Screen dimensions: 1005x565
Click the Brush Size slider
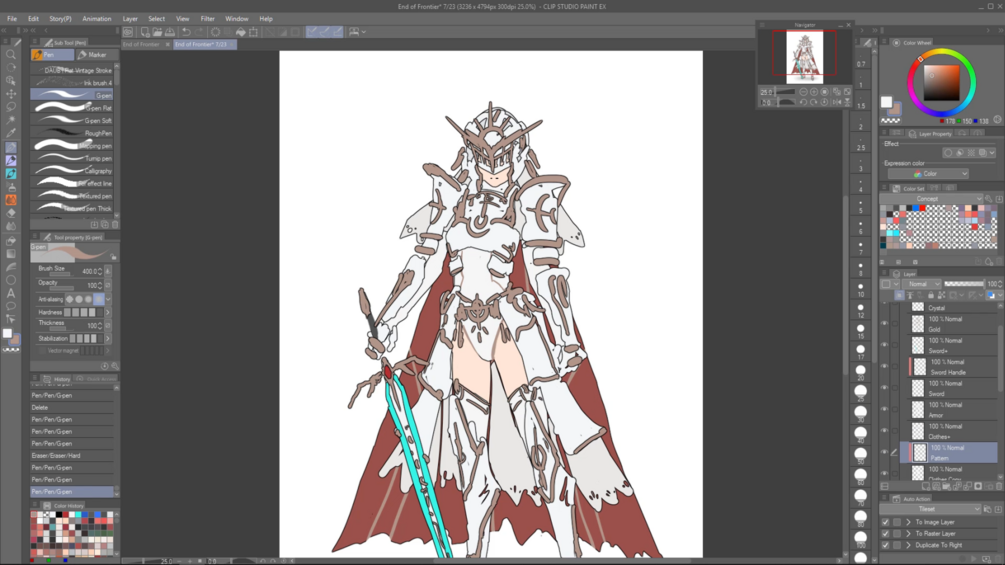click(x=60, y=274)
